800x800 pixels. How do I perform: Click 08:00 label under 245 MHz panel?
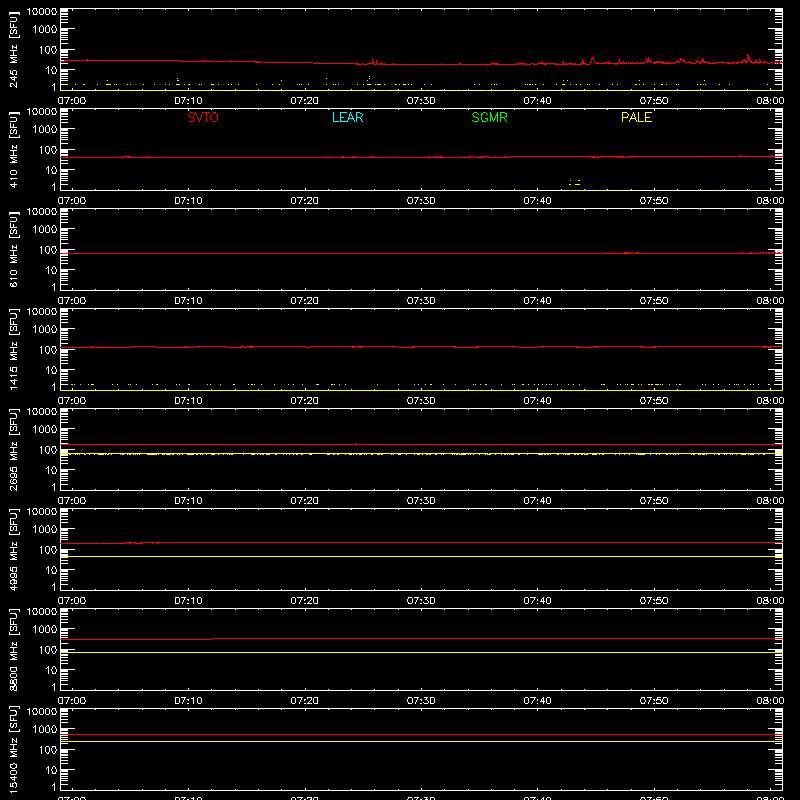[x=770, y=101]
